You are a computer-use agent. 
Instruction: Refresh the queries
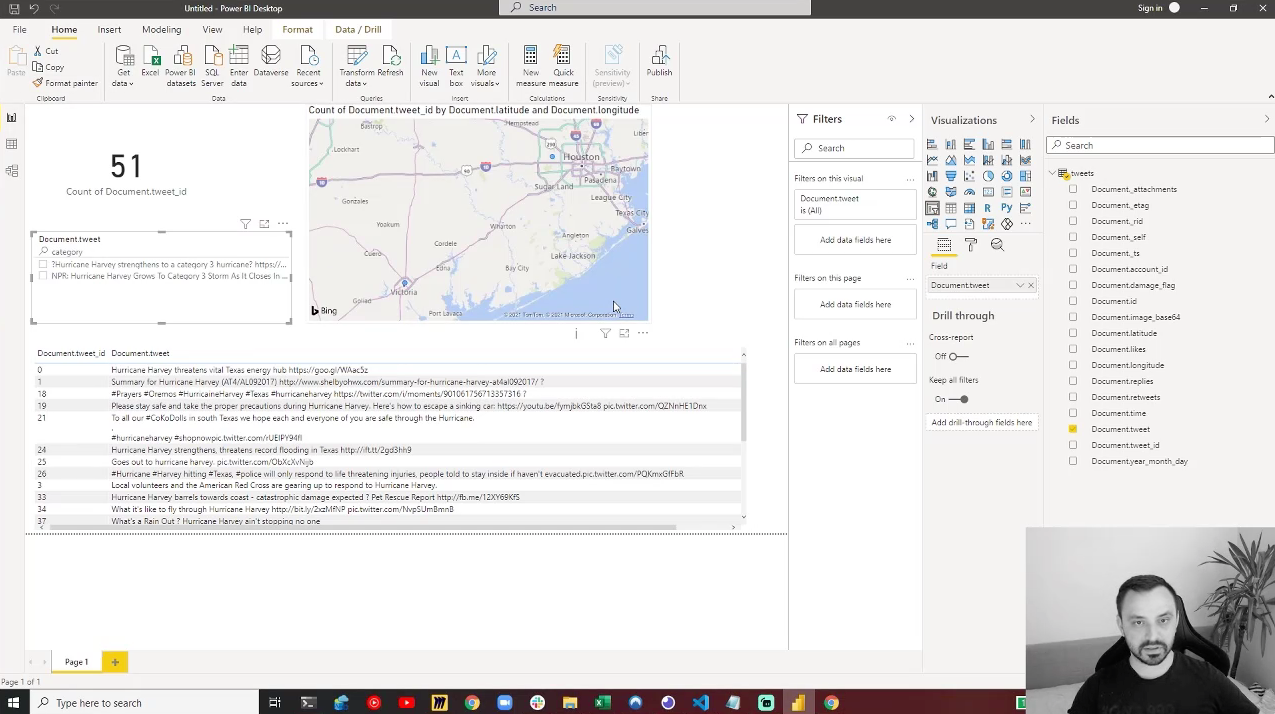(x=391, y=63)
